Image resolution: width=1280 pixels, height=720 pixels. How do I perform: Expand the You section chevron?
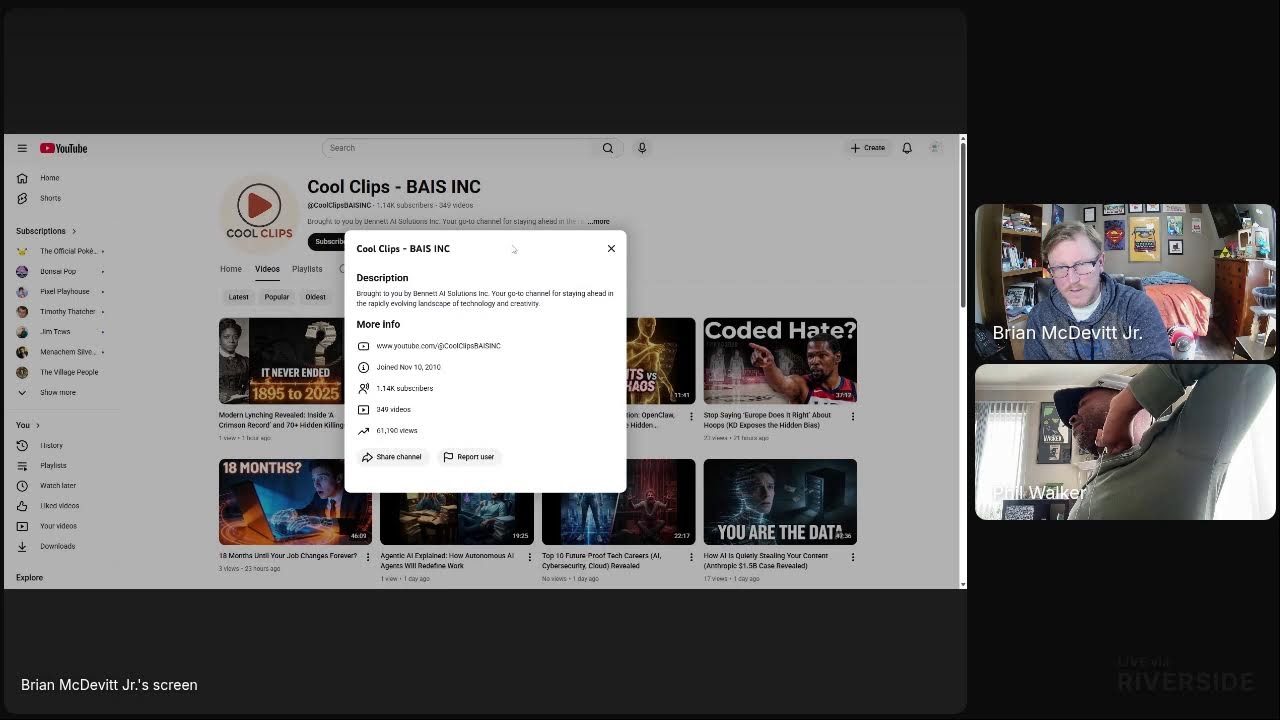point(38,425)
